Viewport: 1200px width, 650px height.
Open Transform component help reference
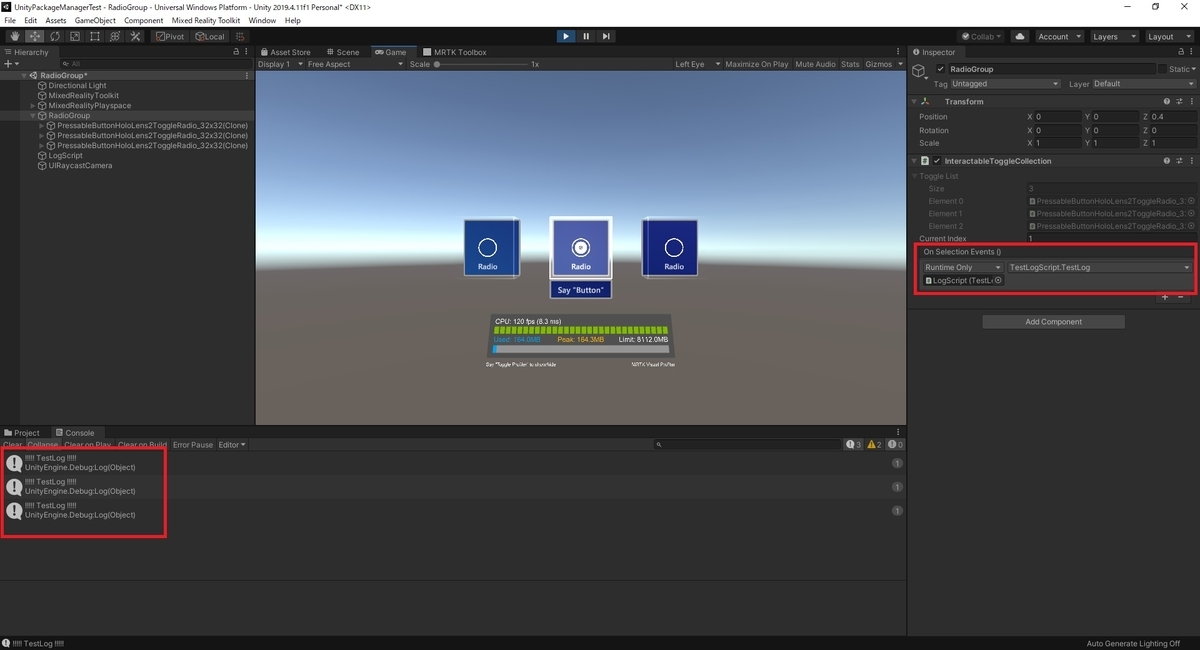pos(1167,102)
